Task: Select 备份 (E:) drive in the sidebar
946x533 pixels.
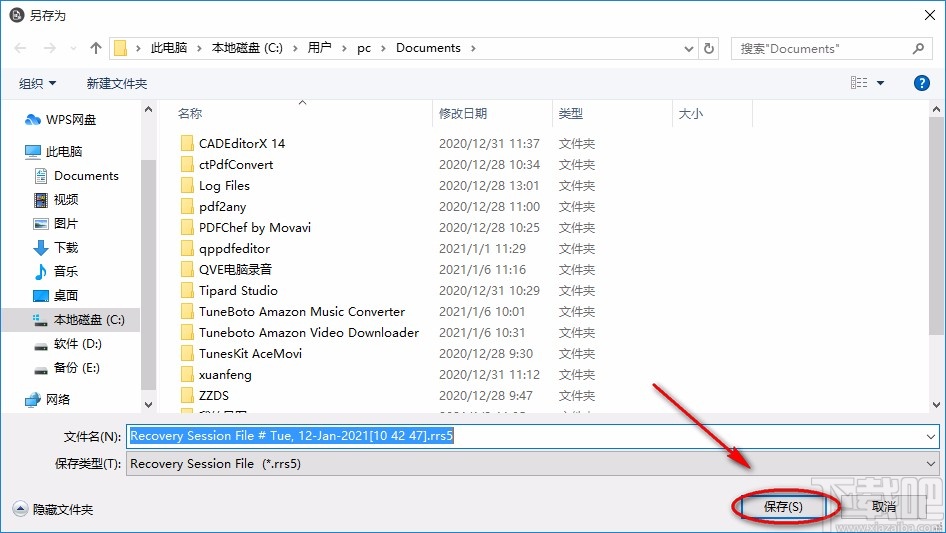Action: pos(66,368)
